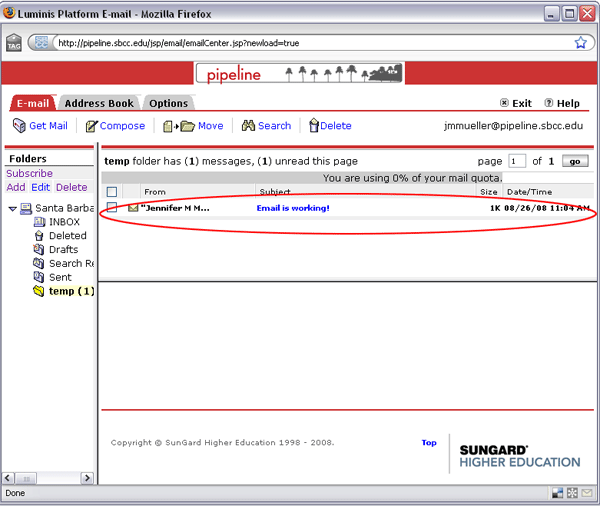Collapse the Santa Barbara mailbox tree

tap(12, 208)
